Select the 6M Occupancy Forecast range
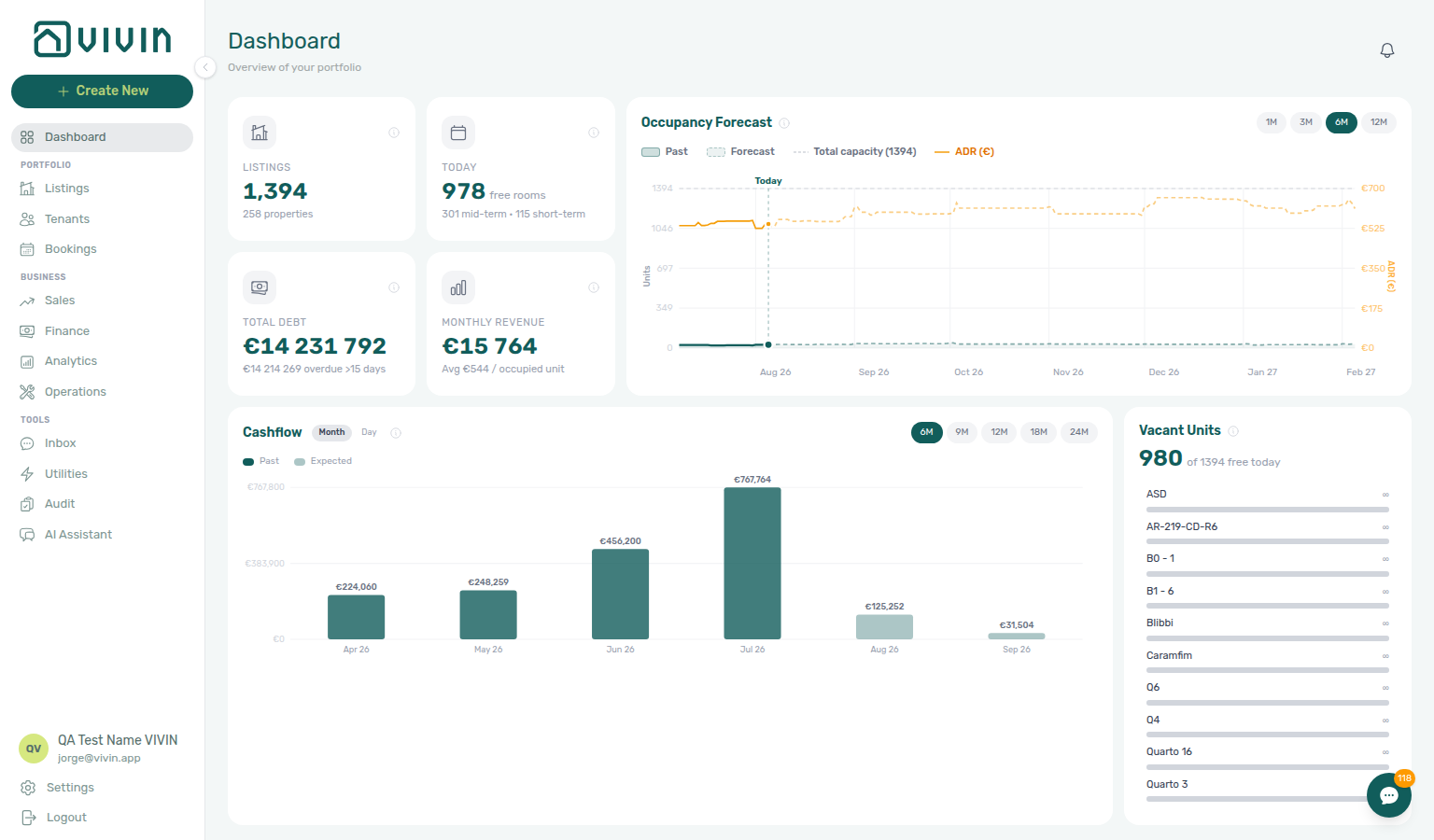Viewport: 1434px width, 840px height. pos(1342,122)
